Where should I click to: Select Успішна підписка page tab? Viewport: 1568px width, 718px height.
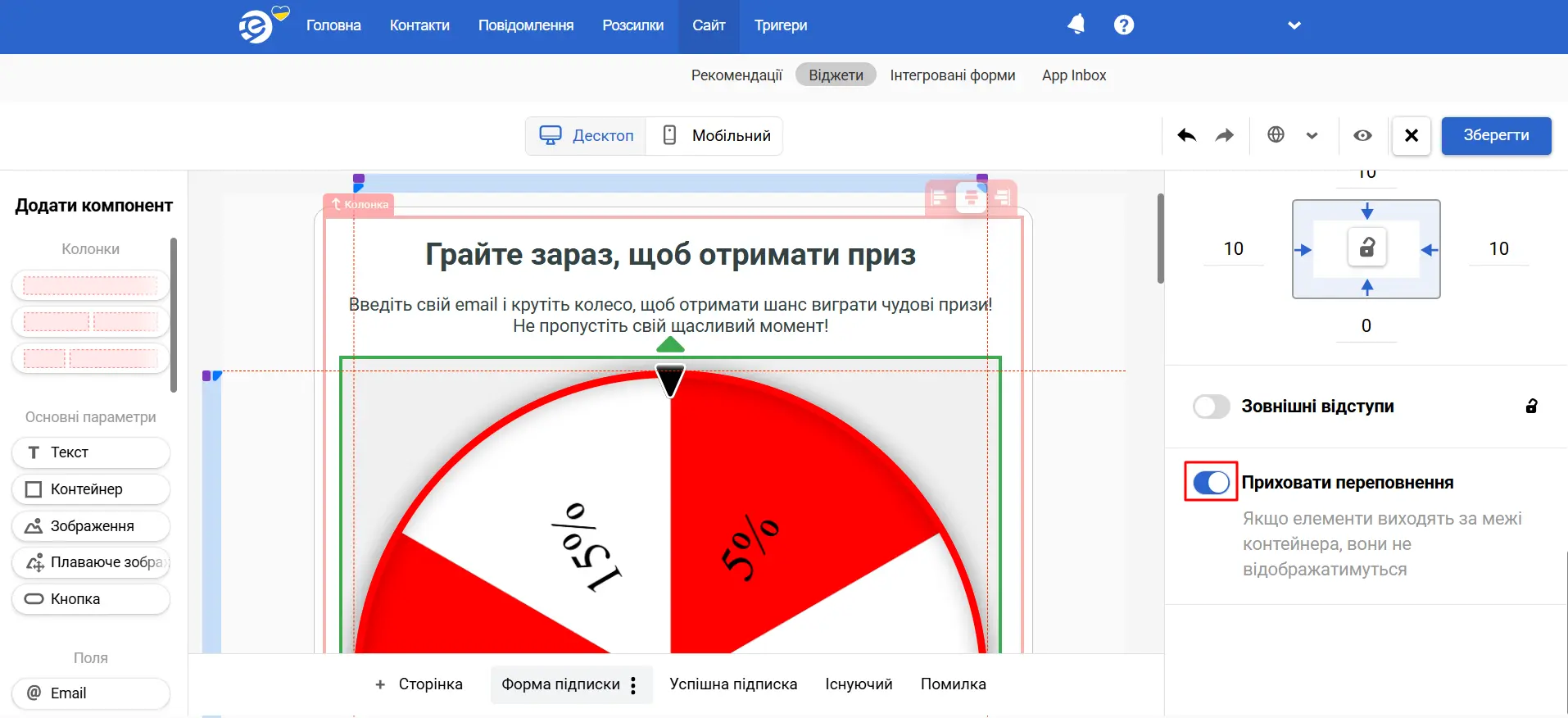733,684
